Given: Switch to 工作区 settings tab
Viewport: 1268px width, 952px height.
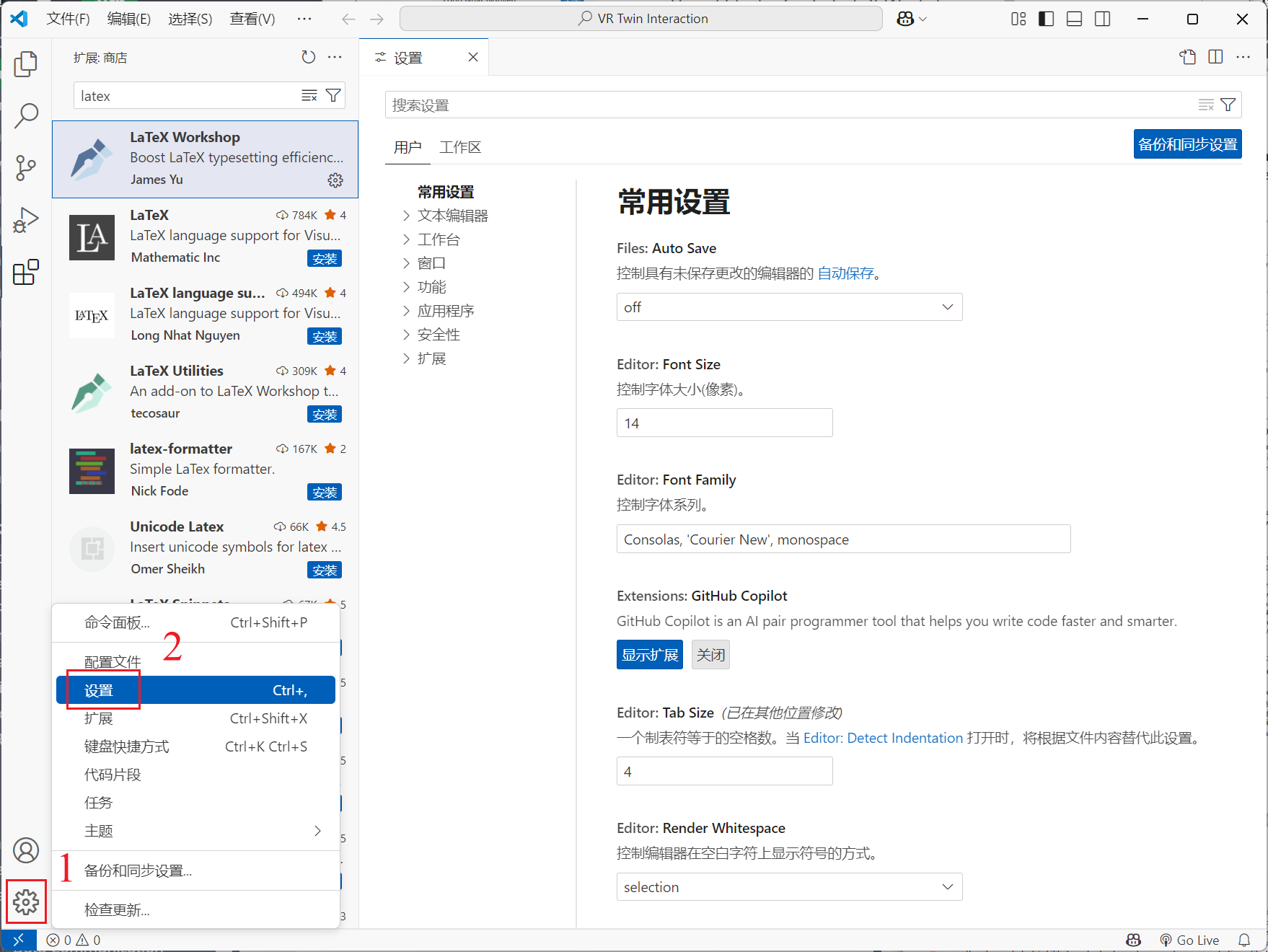Looking at the screenshot, I should [x=460, y=147].
